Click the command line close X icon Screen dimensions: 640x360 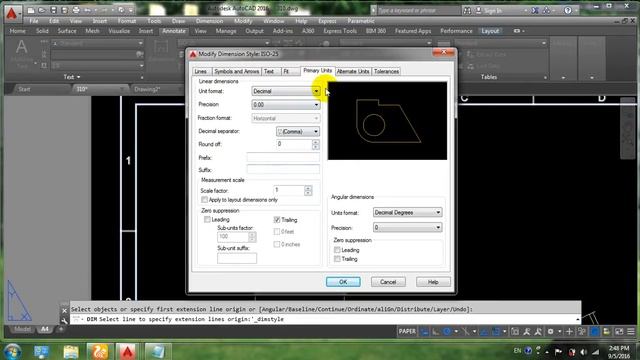64,311
